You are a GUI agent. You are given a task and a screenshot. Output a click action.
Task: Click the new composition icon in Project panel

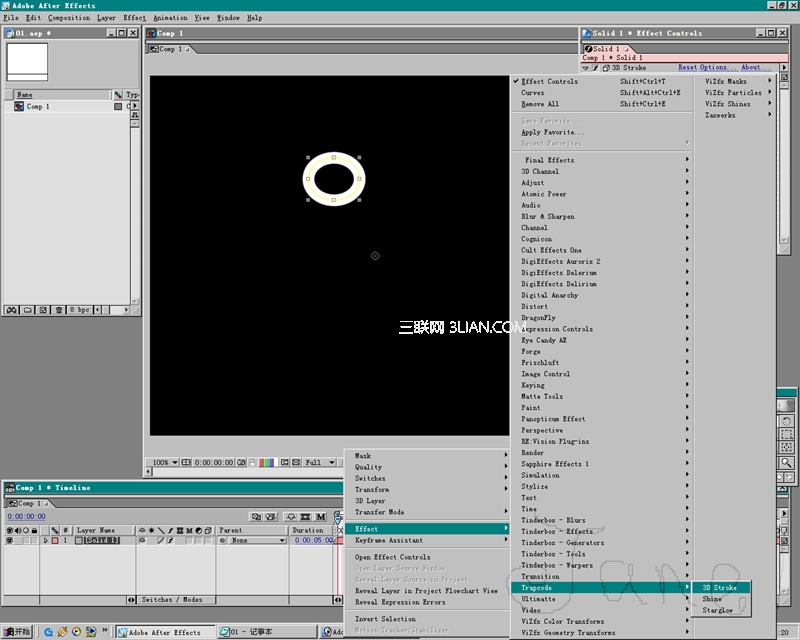(x=44, y=310)
